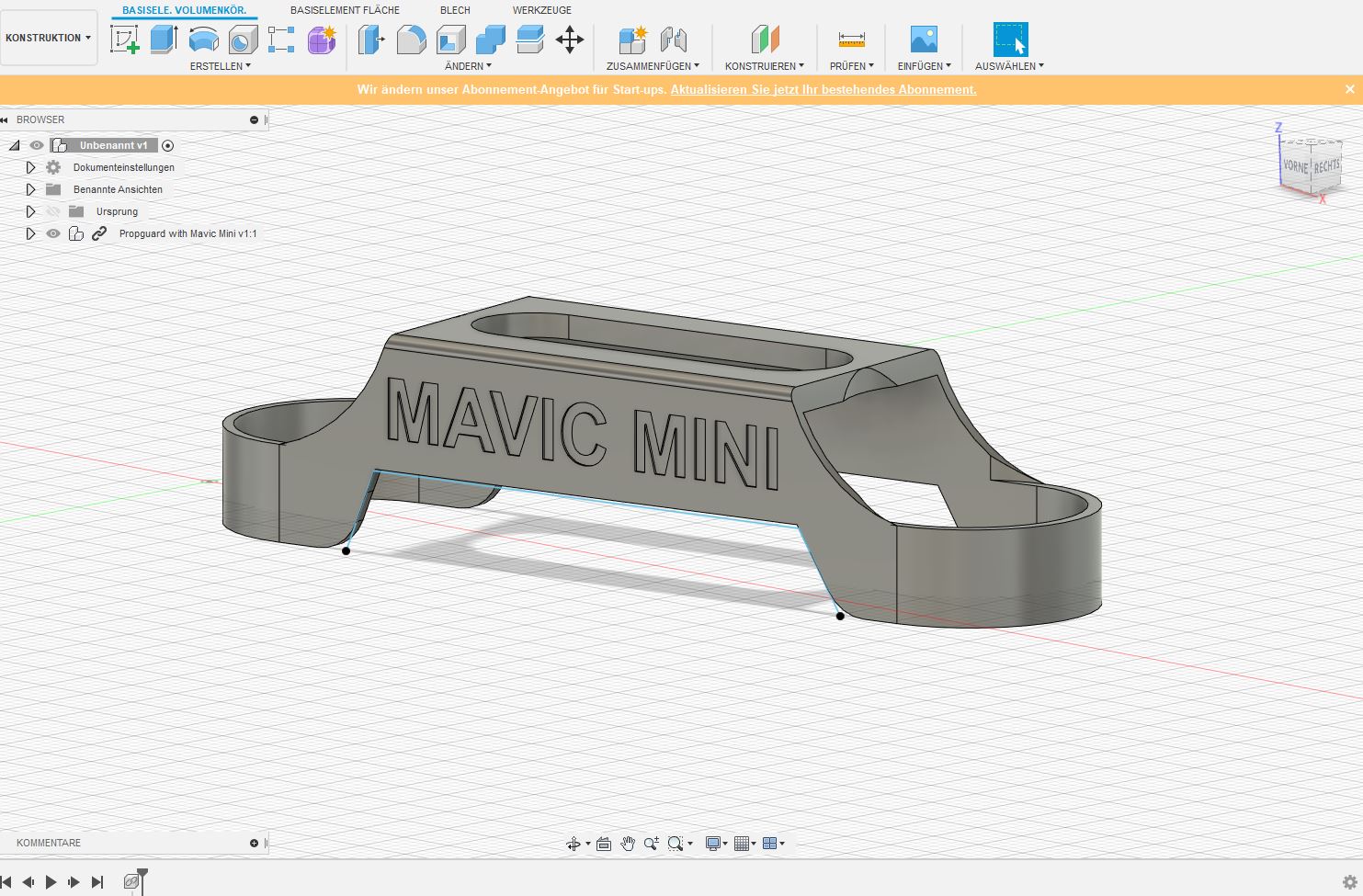
Task: Select the Press Pull tool
Action: coord(371,40)
